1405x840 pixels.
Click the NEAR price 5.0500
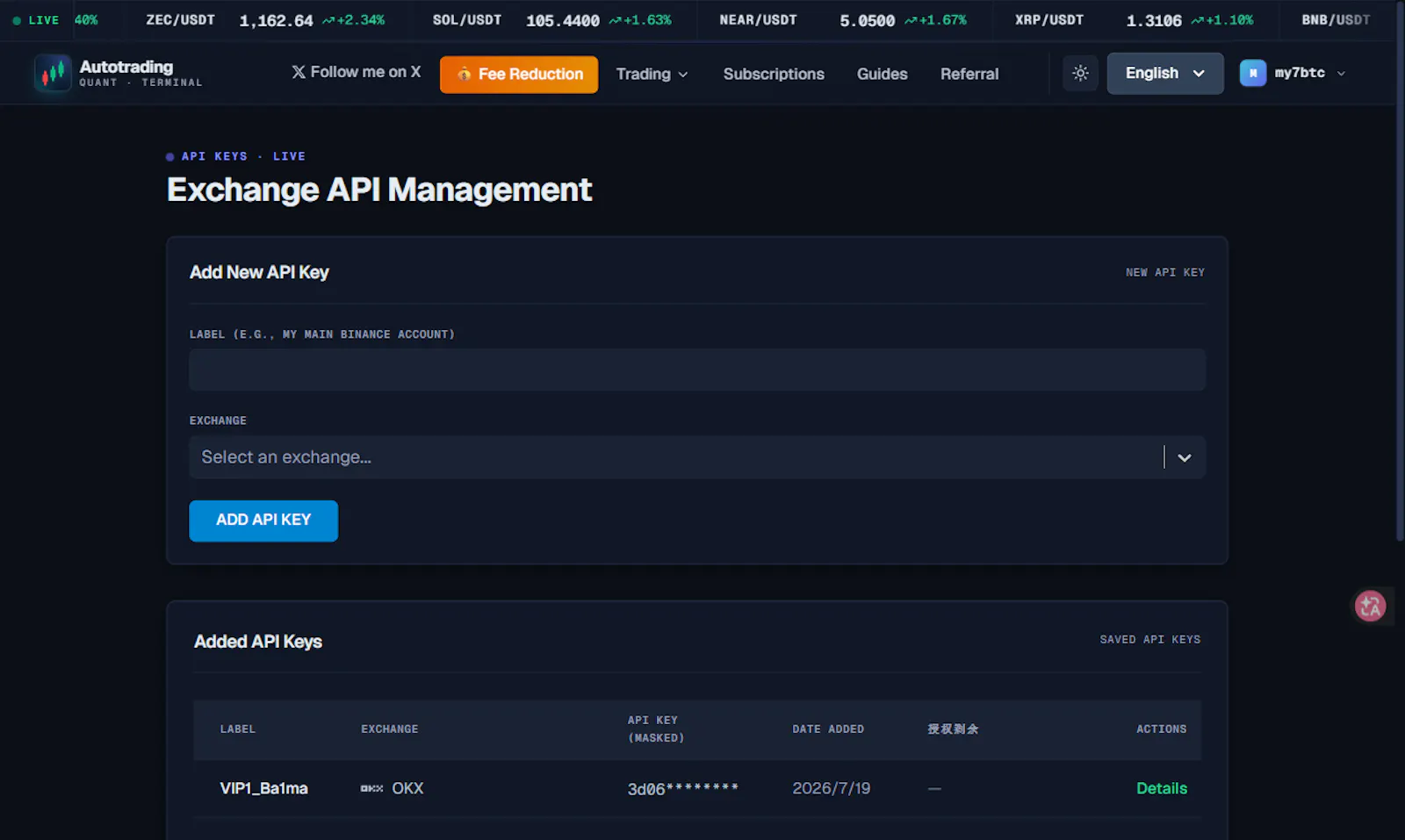(x=867, y=20)
